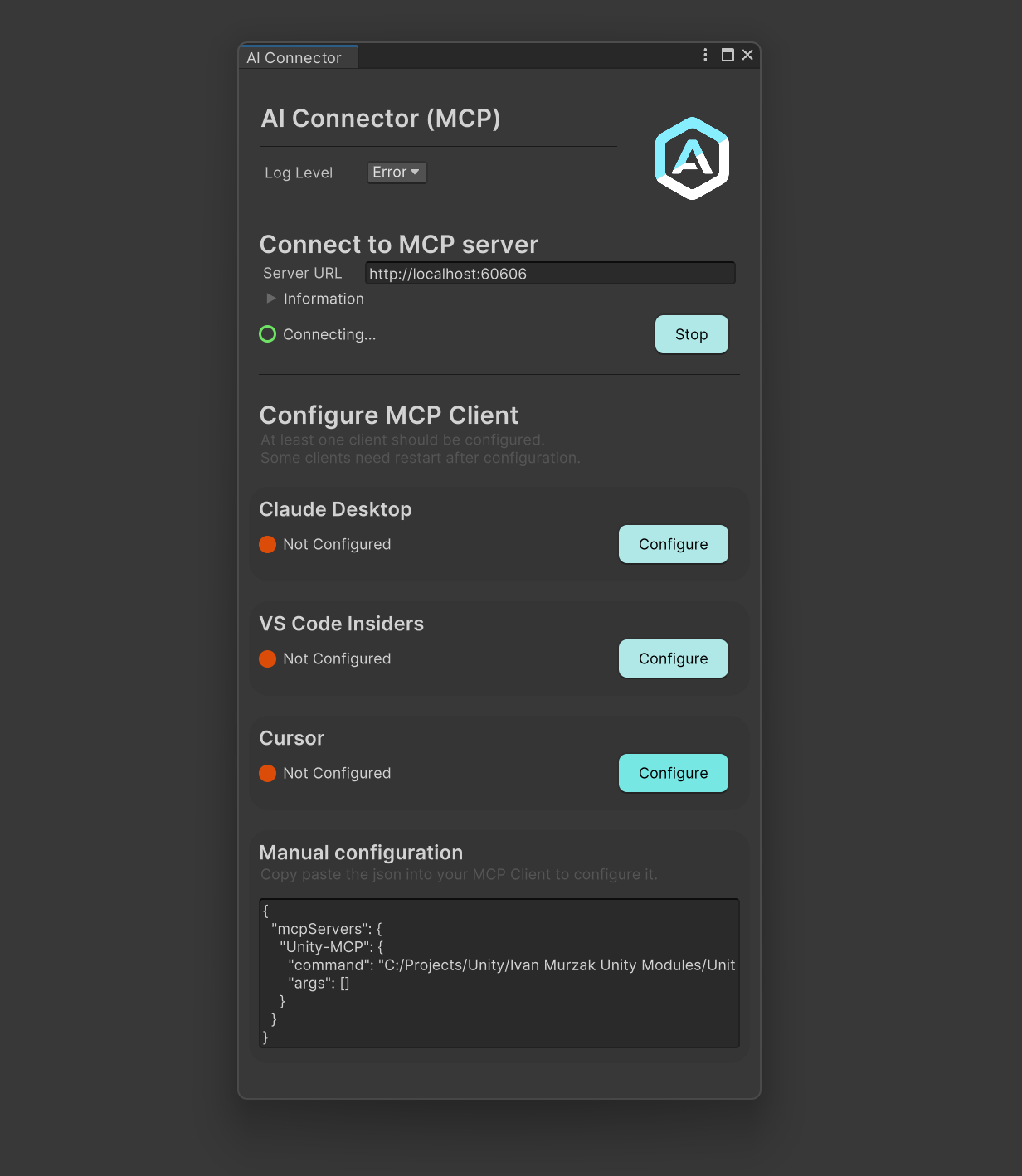Open the Log Level Error dropdown
This screenshot has height=1176, width=1022.
click(x=397, y=173)
